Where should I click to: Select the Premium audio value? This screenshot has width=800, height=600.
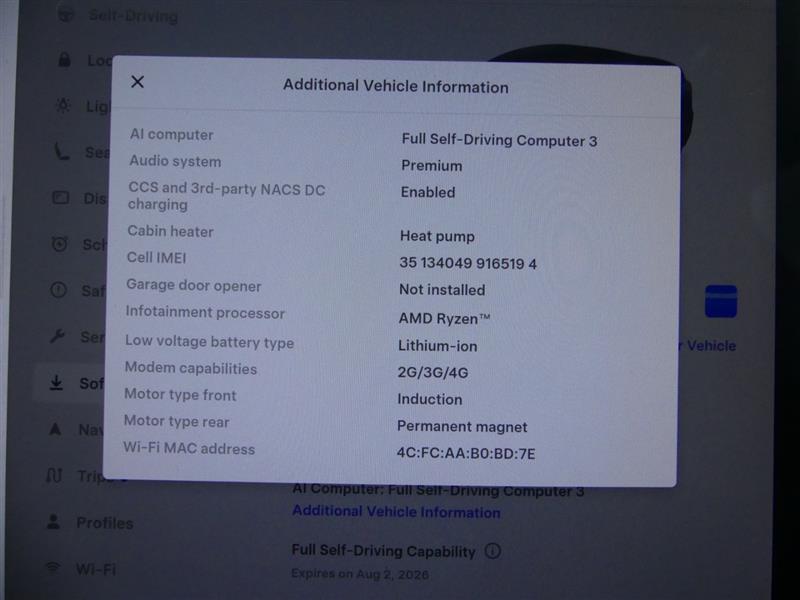432,165
